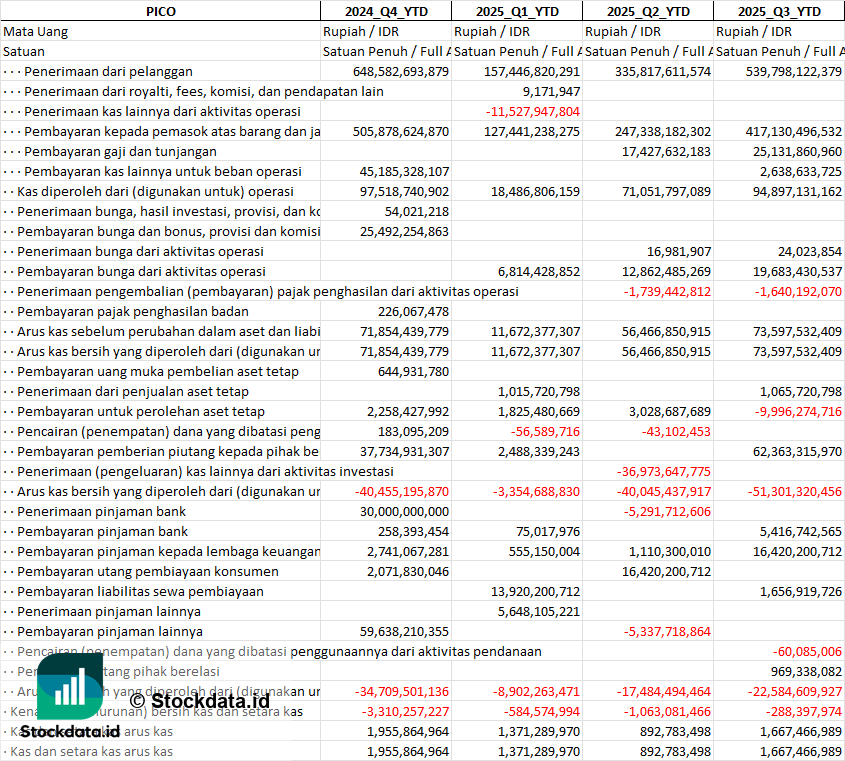Select the 2025_Q2_YTD column header
845x761 pixels.
click(x=647, y=11)
